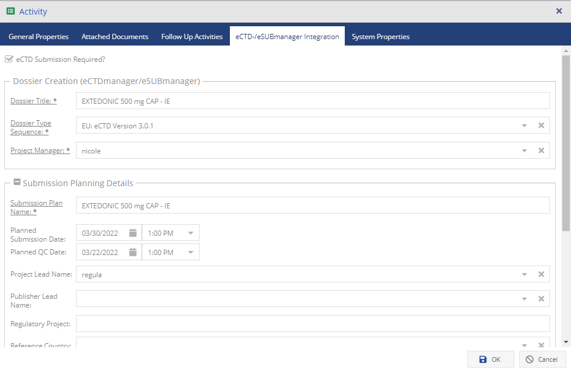Close the Activity dialog with X

click(559, 11)
